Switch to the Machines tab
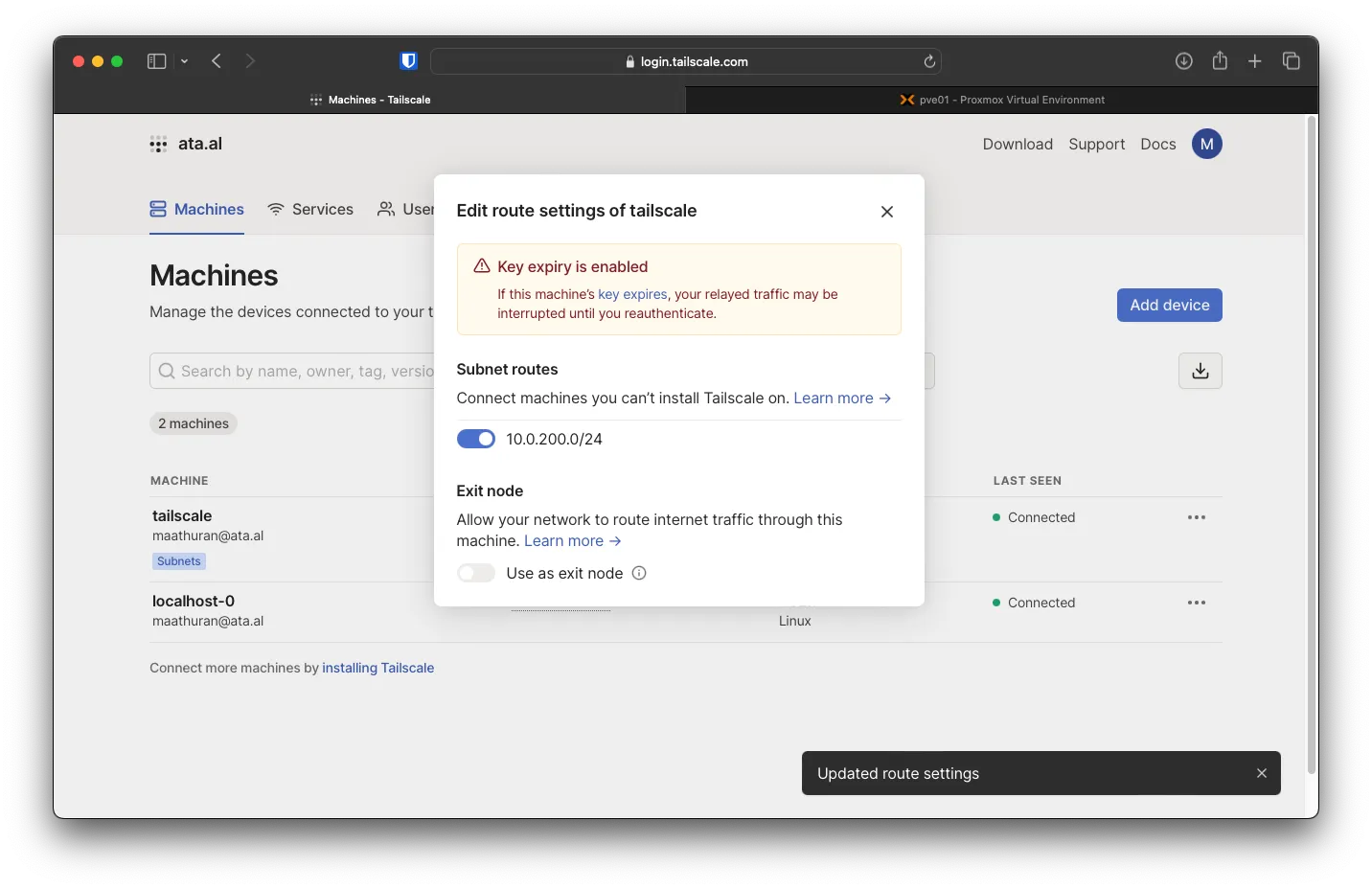The width and height of the screenshot is (1372, 889). point(196,209)
